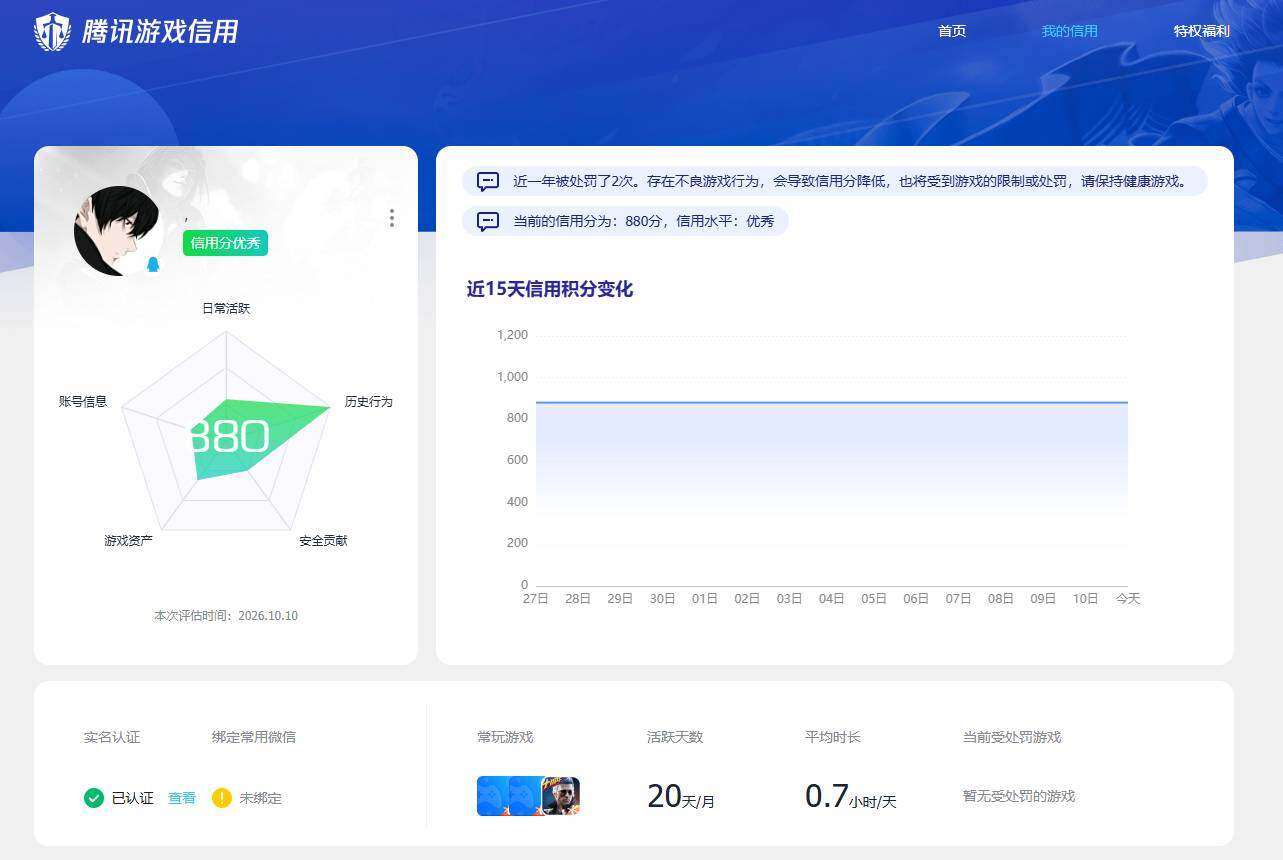Click 账号信息 radar axis label
The image size is (1283, 860).
[83, 401]
